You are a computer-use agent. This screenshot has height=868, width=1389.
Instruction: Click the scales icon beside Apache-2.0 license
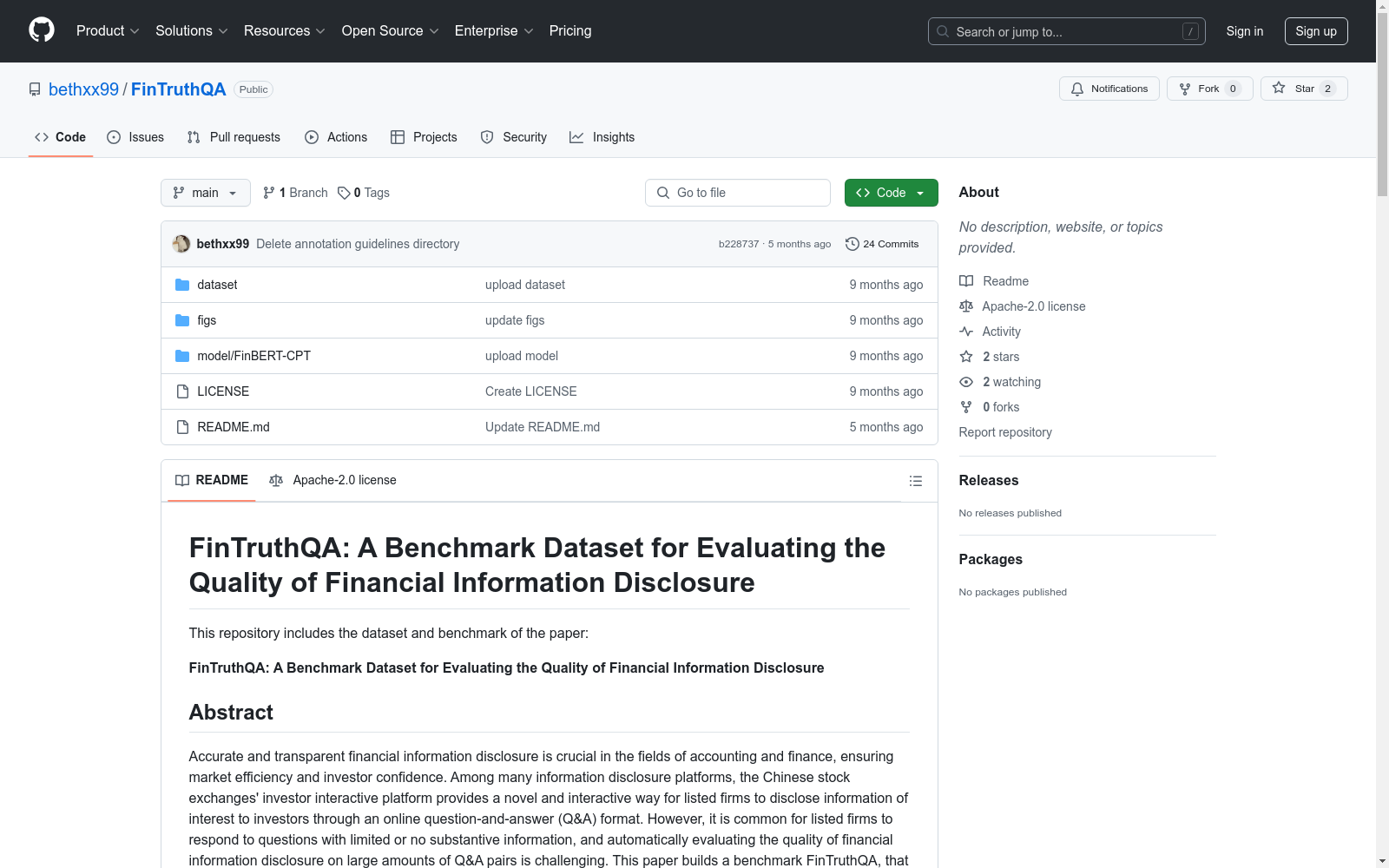(x=966, y=306)
